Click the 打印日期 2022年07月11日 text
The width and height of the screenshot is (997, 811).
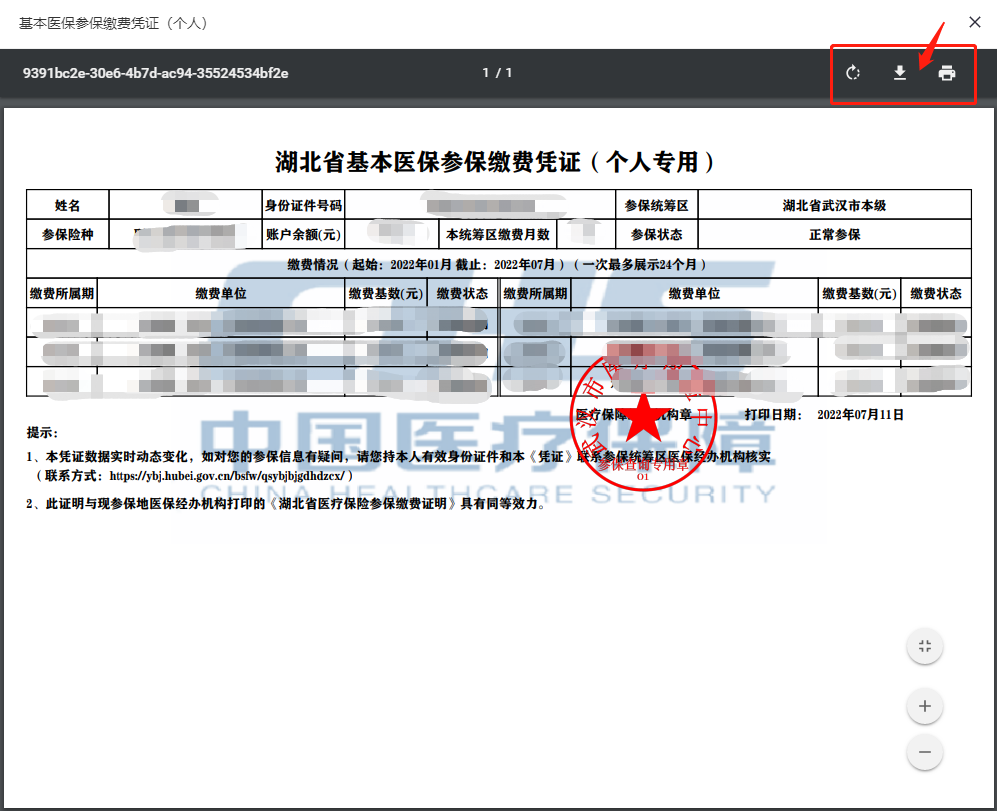pos(824,414)
